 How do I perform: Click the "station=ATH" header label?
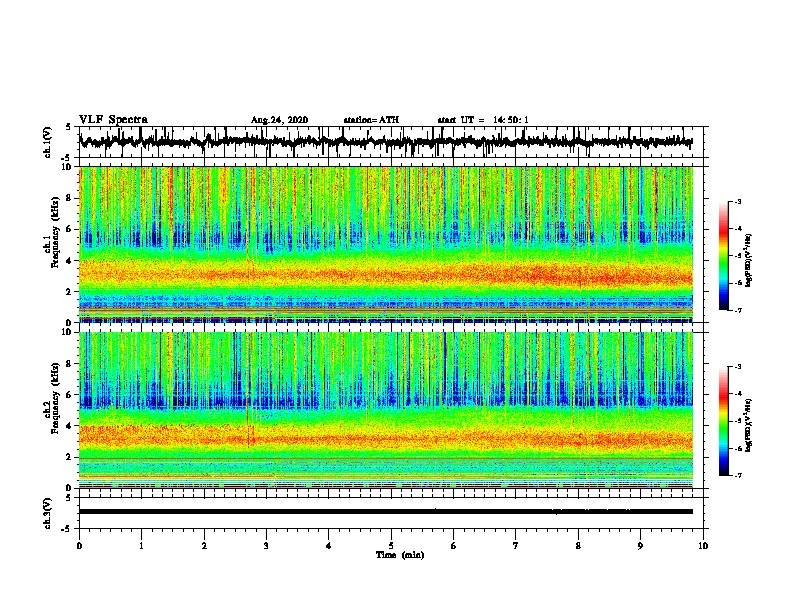[371, 120]
